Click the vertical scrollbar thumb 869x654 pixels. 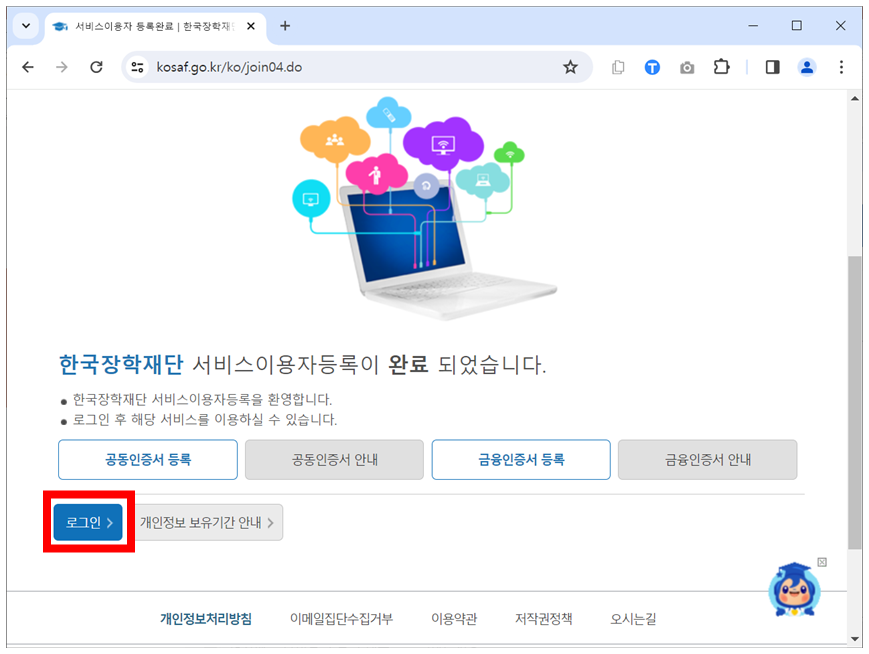pos(855,402)
